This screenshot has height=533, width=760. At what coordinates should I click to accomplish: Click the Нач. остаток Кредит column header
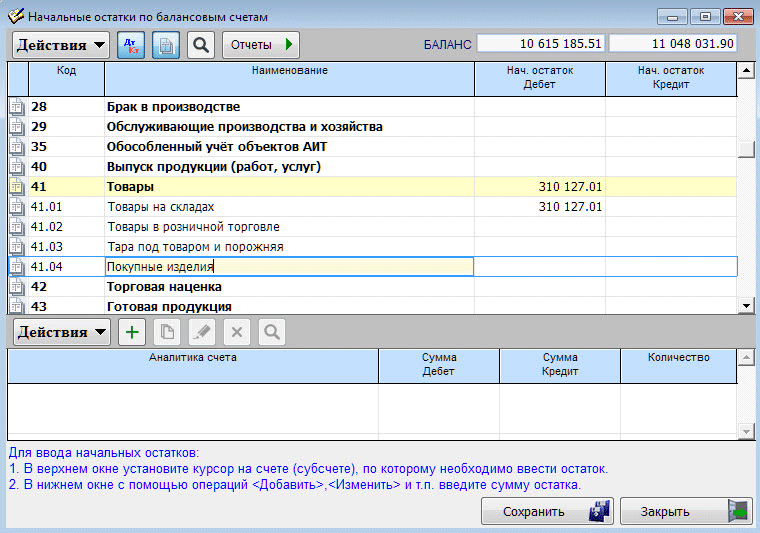671,78
